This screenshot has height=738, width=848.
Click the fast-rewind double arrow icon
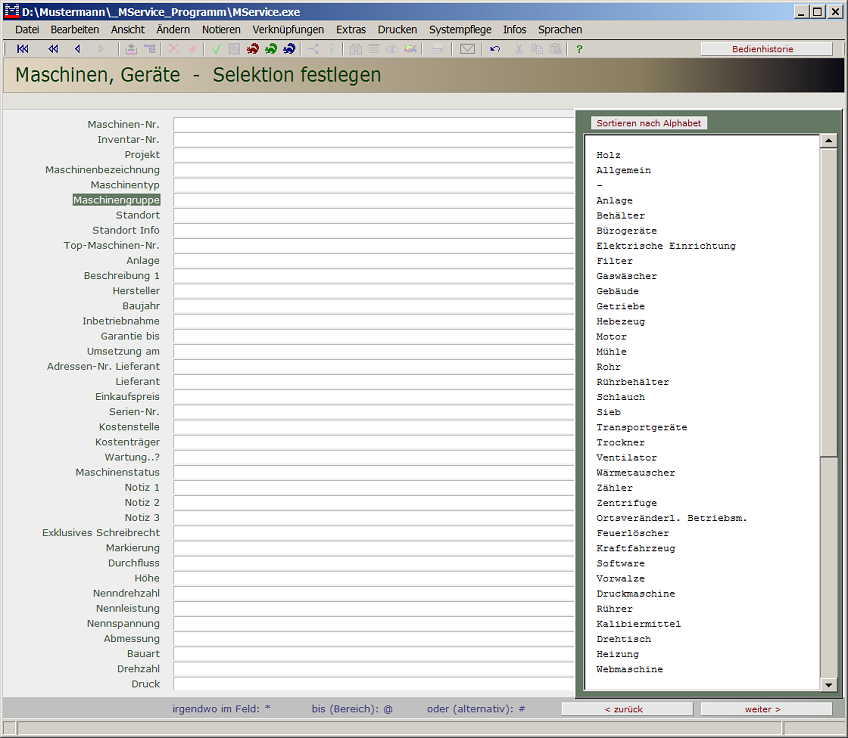click(x=53, y=49)
